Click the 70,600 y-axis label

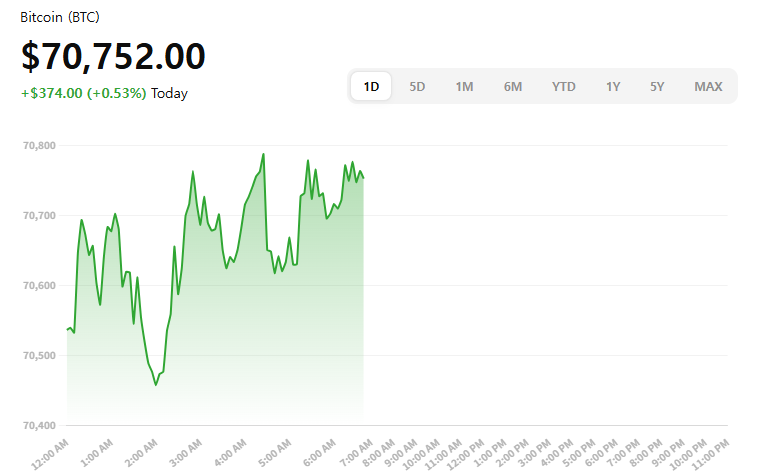point(39,286)
